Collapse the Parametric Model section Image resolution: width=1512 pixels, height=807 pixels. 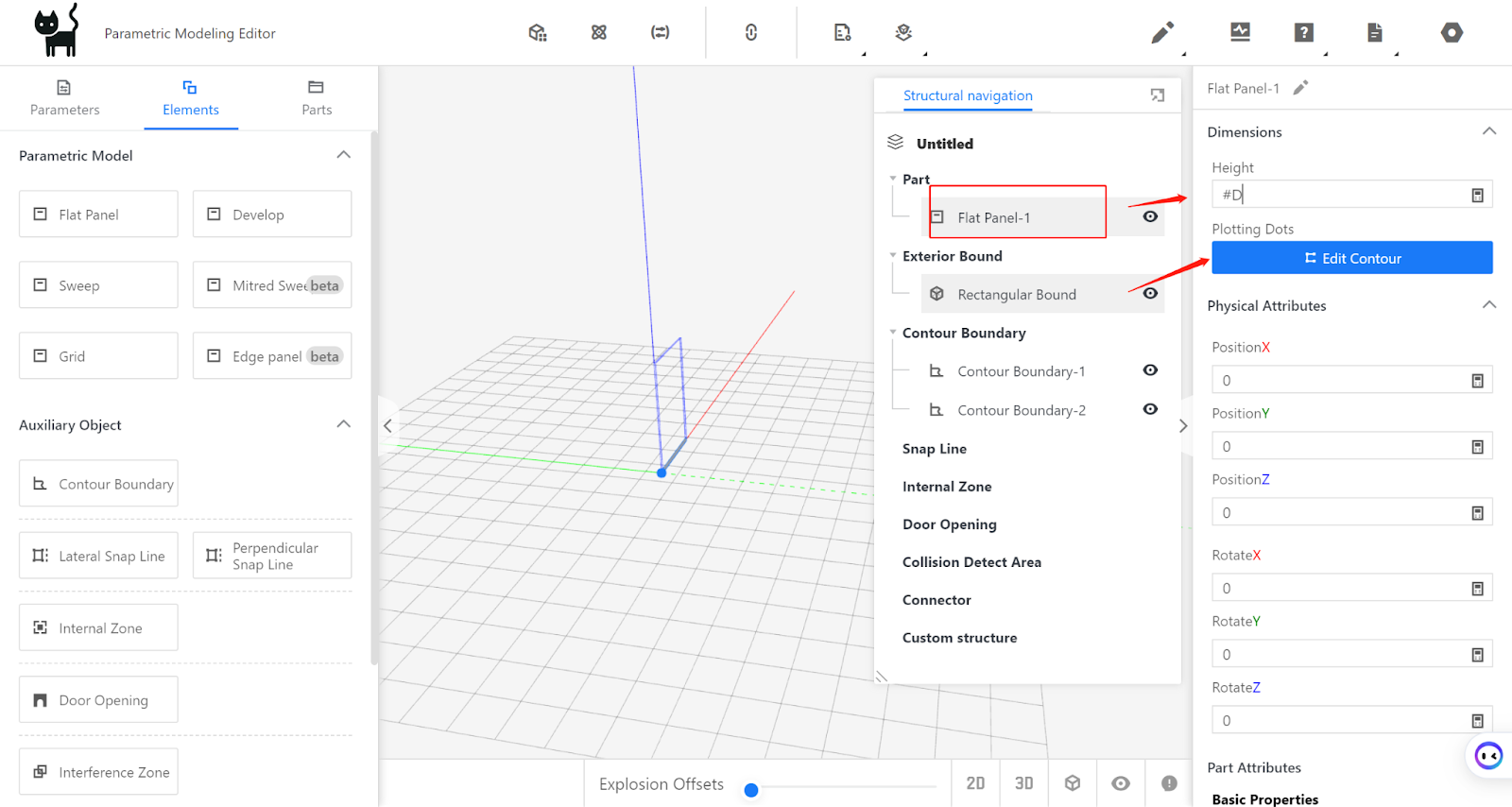[x=344, y=155]
